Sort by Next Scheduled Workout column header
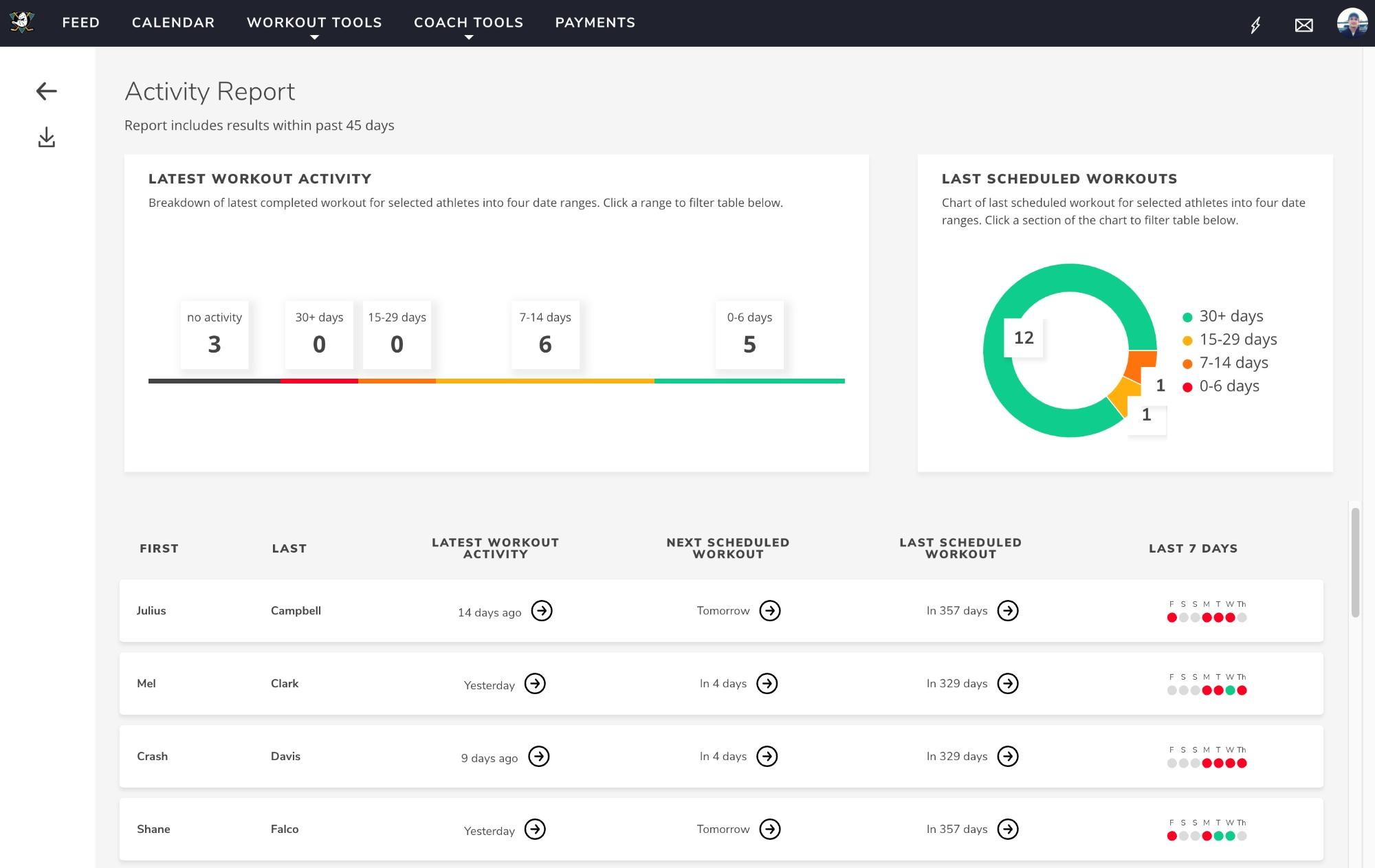 pyautogui.click(x=728, y=548)
